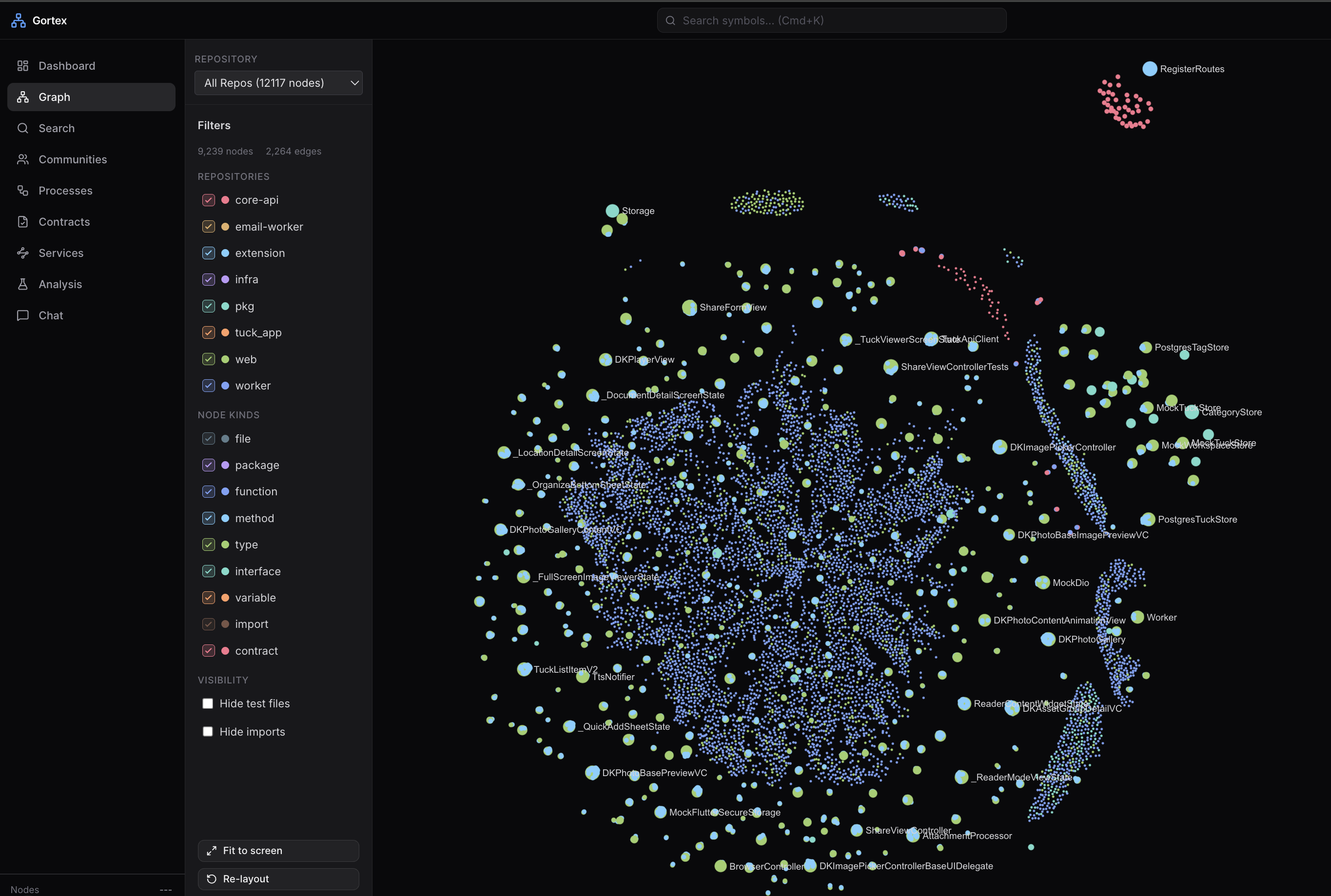Click the Communities people icon
This screenshot has width=1331, height=896.
click(x=23, y=159)
